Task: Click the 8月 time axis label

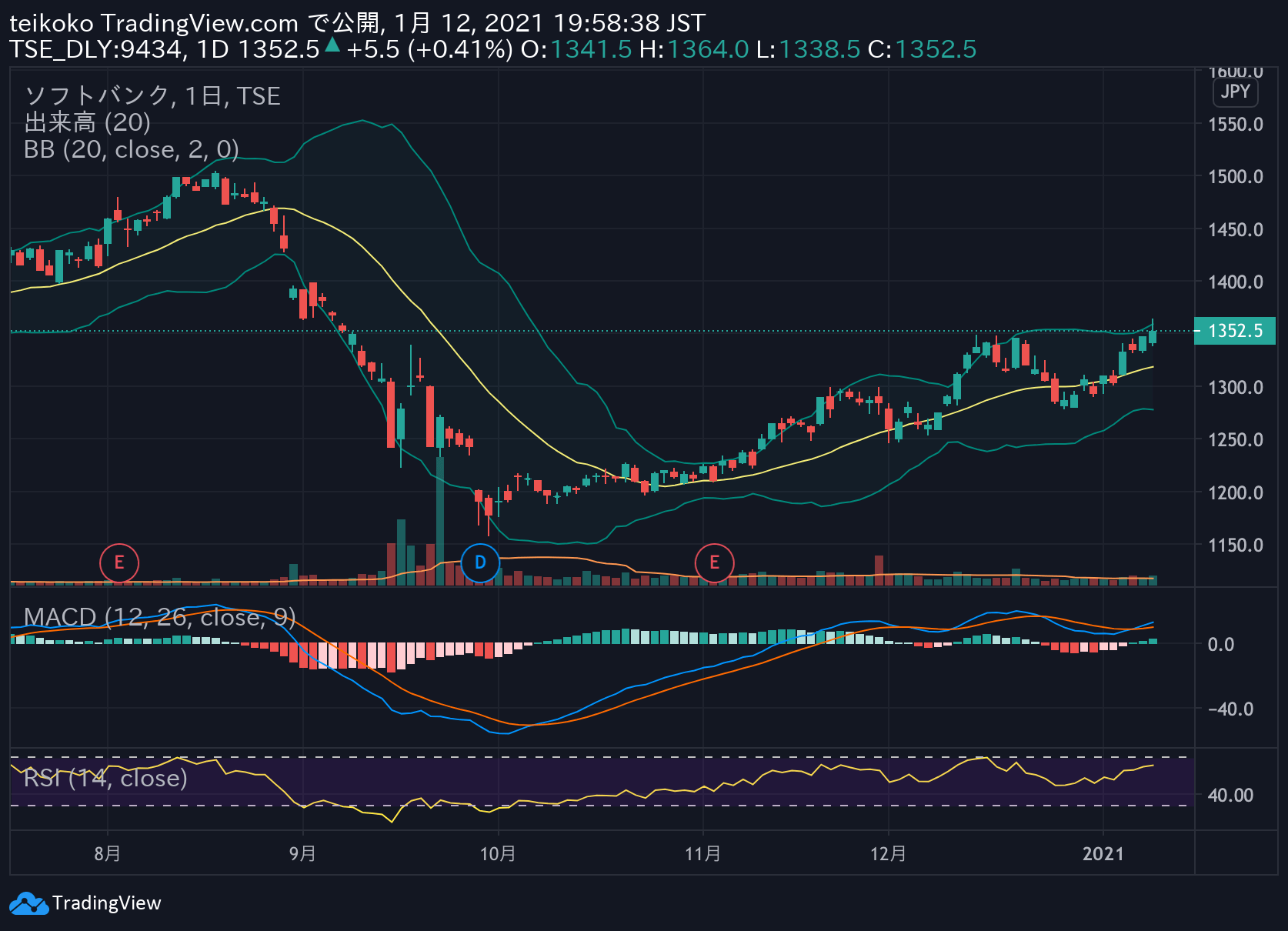Action: click(108, 853)
